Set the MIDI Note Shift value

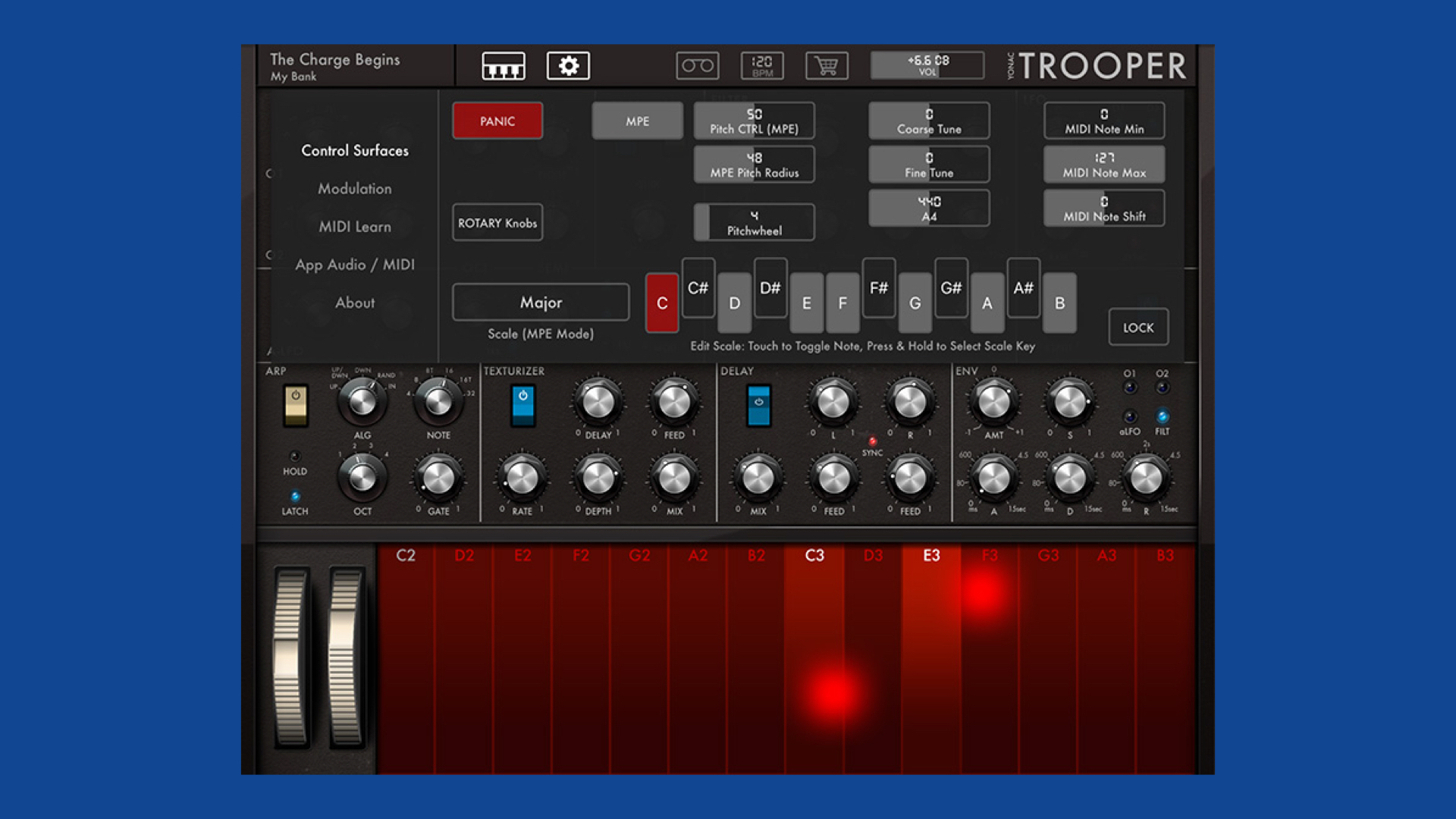tap(1104, 208)
